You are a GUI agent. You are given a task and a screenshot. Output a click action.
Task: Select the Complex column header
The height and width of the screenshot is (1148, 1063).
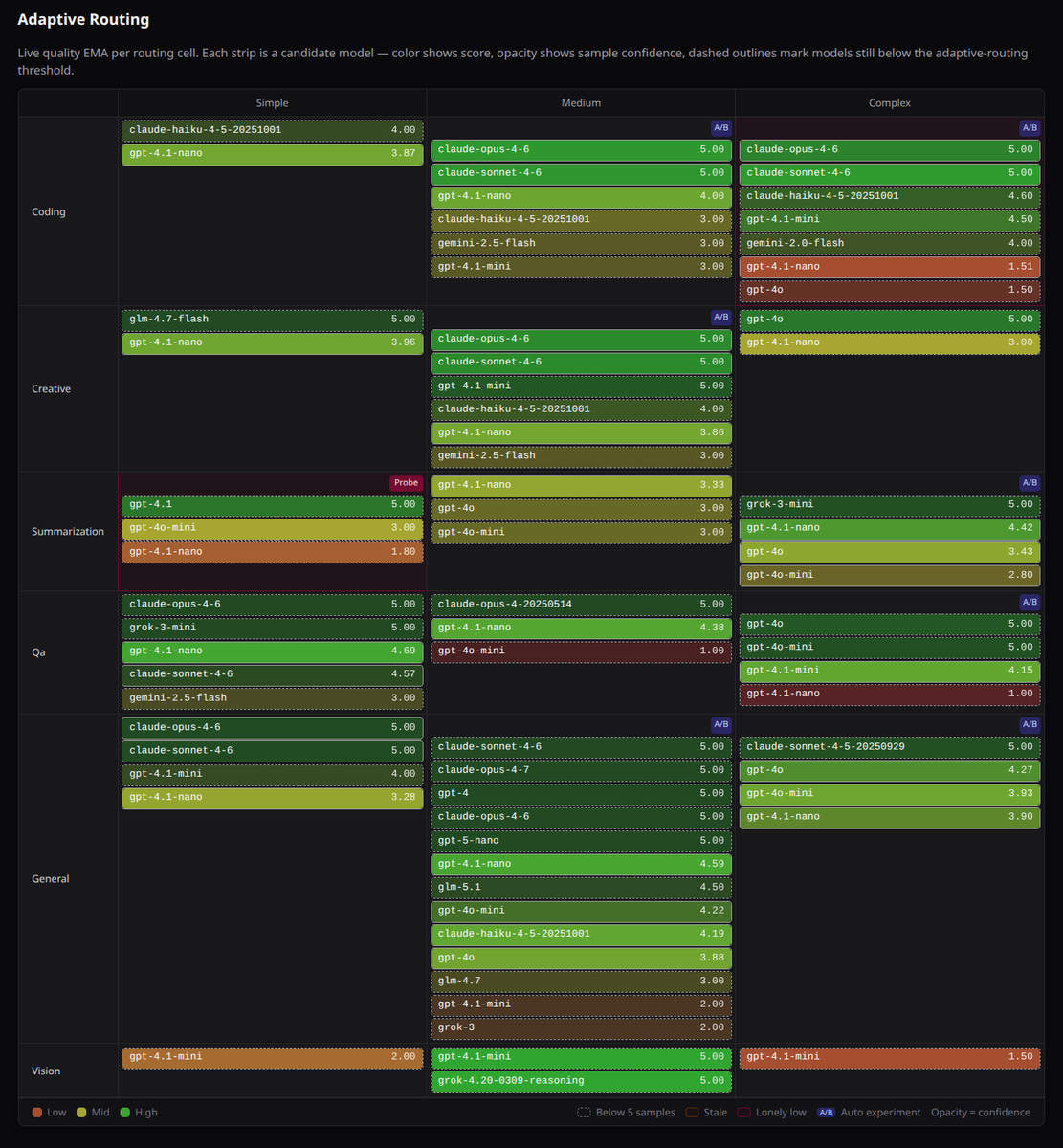[890, 103]
